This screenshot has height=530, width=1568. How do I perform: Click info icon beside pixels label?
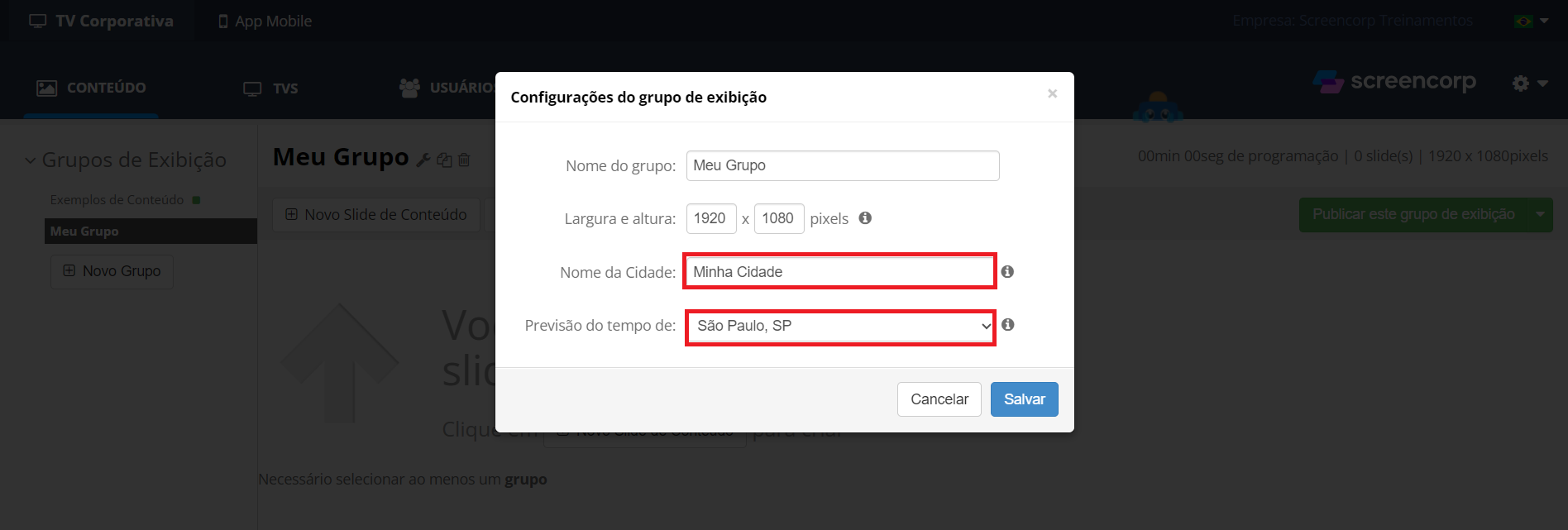[x=865, y=217]
